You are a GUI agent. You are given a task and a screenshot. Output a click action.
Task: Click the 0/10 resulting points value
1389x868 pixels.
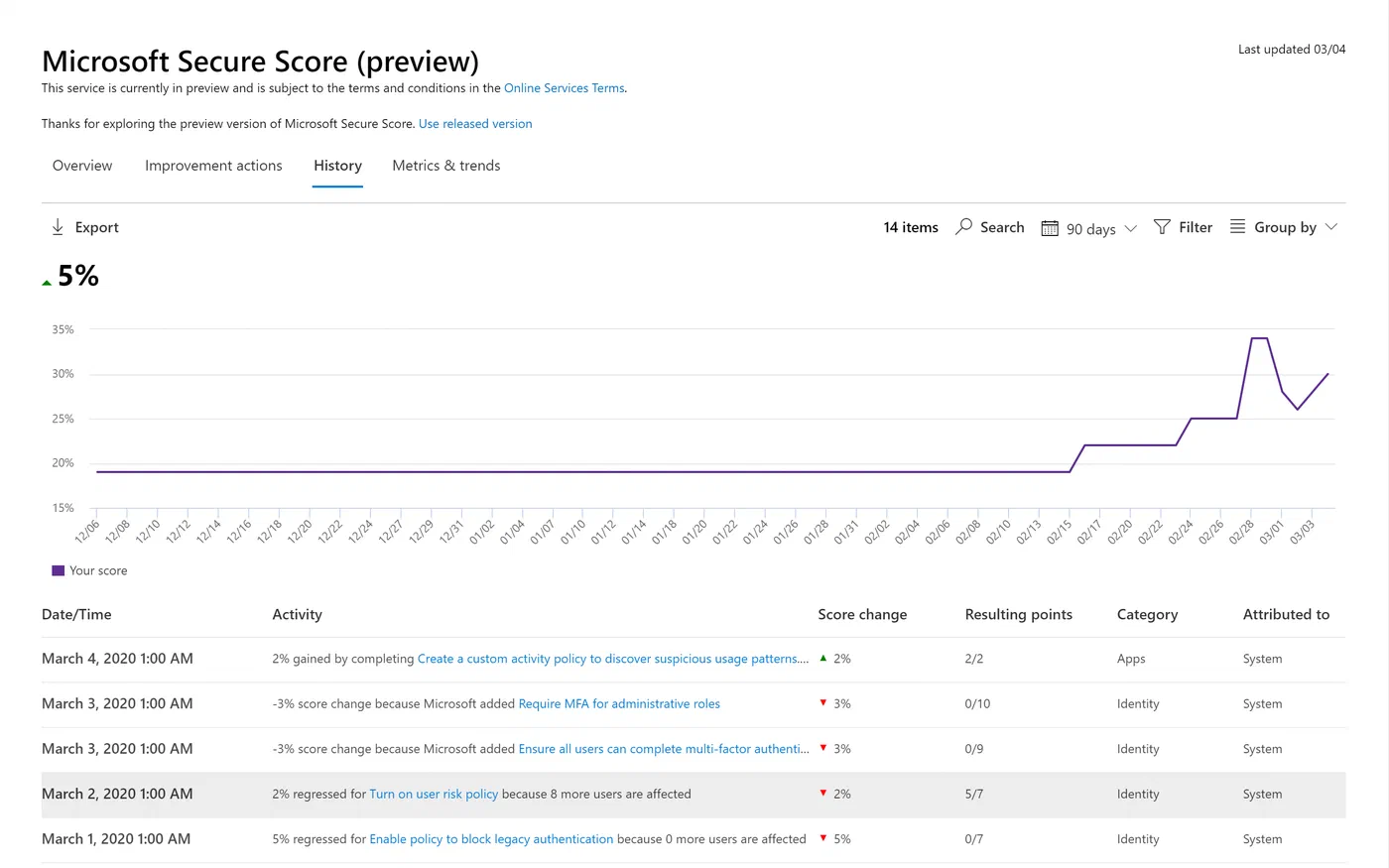(x=977, y=704)
